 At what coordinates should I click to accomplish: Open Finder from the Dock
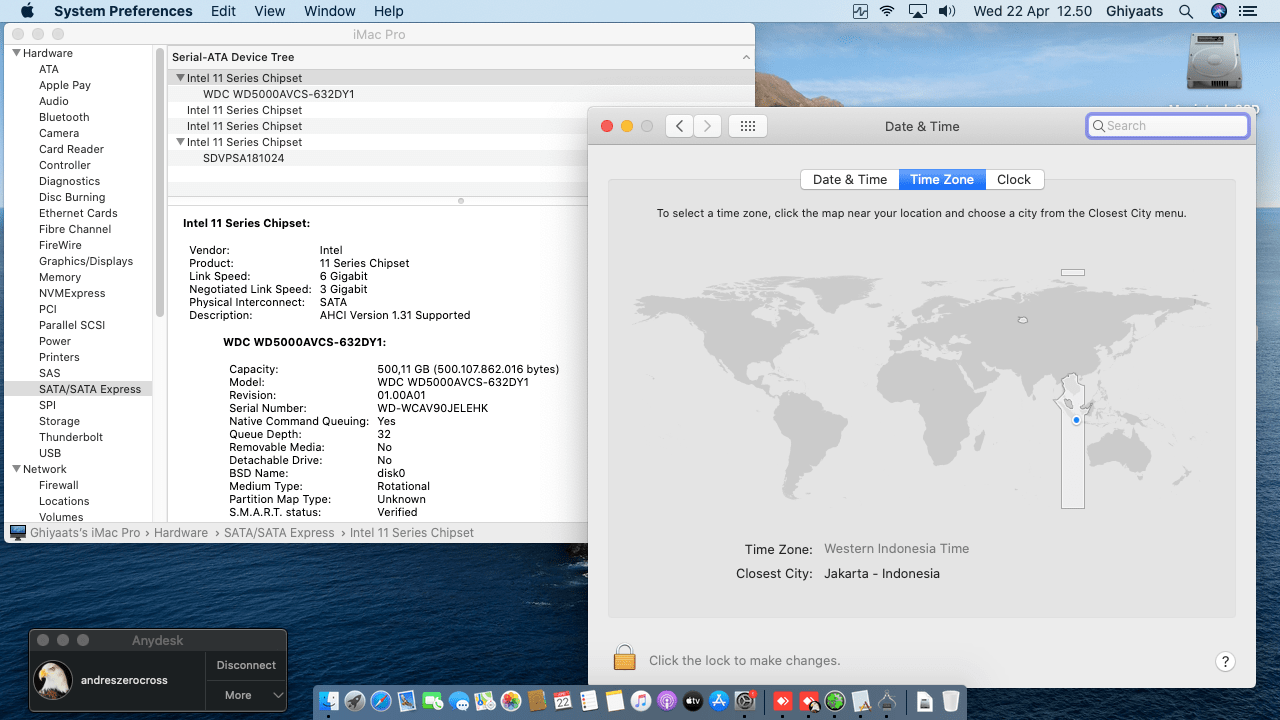point(329,702)
